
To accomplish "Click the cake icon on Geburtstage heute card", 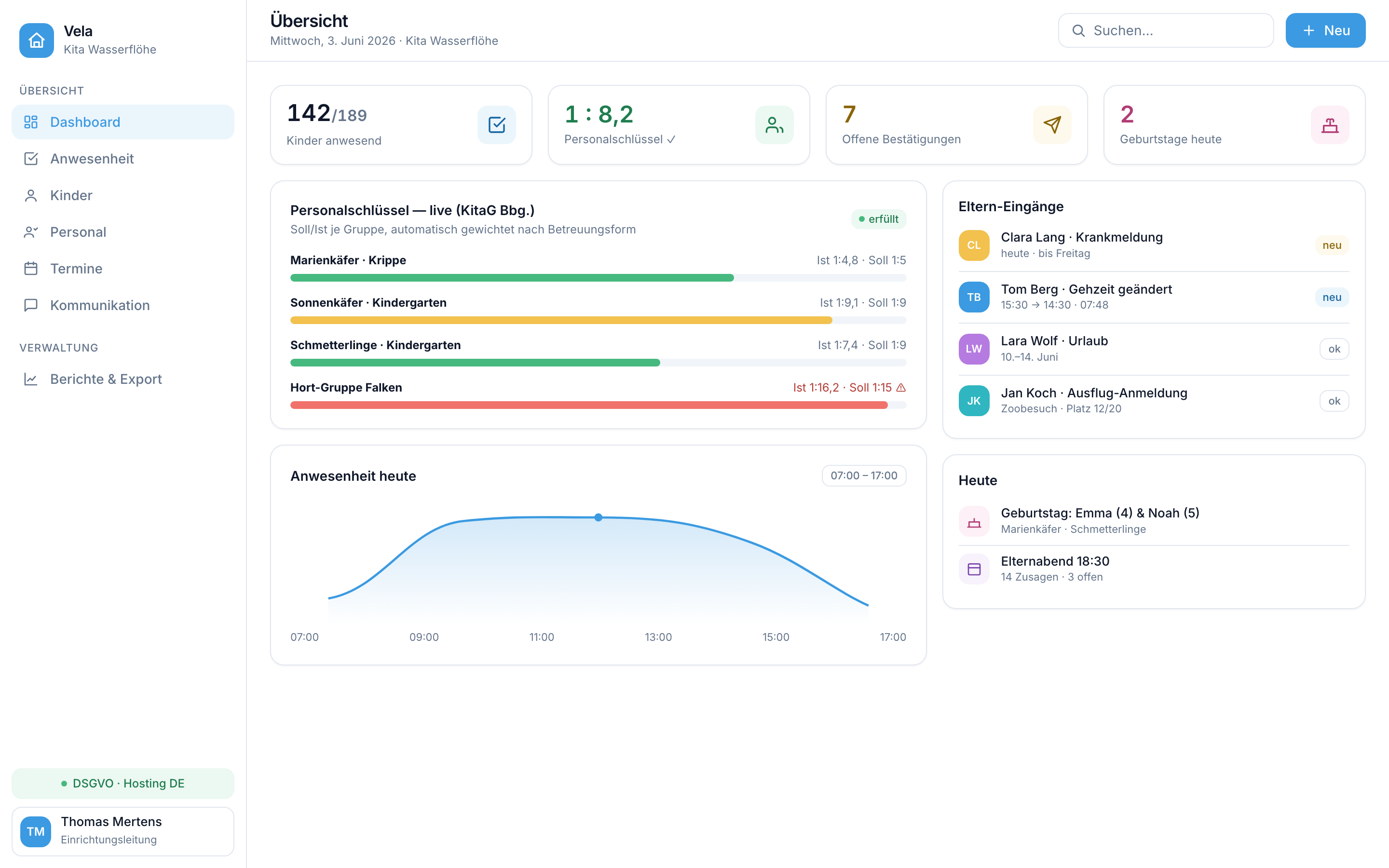I will click(1330, 124).
